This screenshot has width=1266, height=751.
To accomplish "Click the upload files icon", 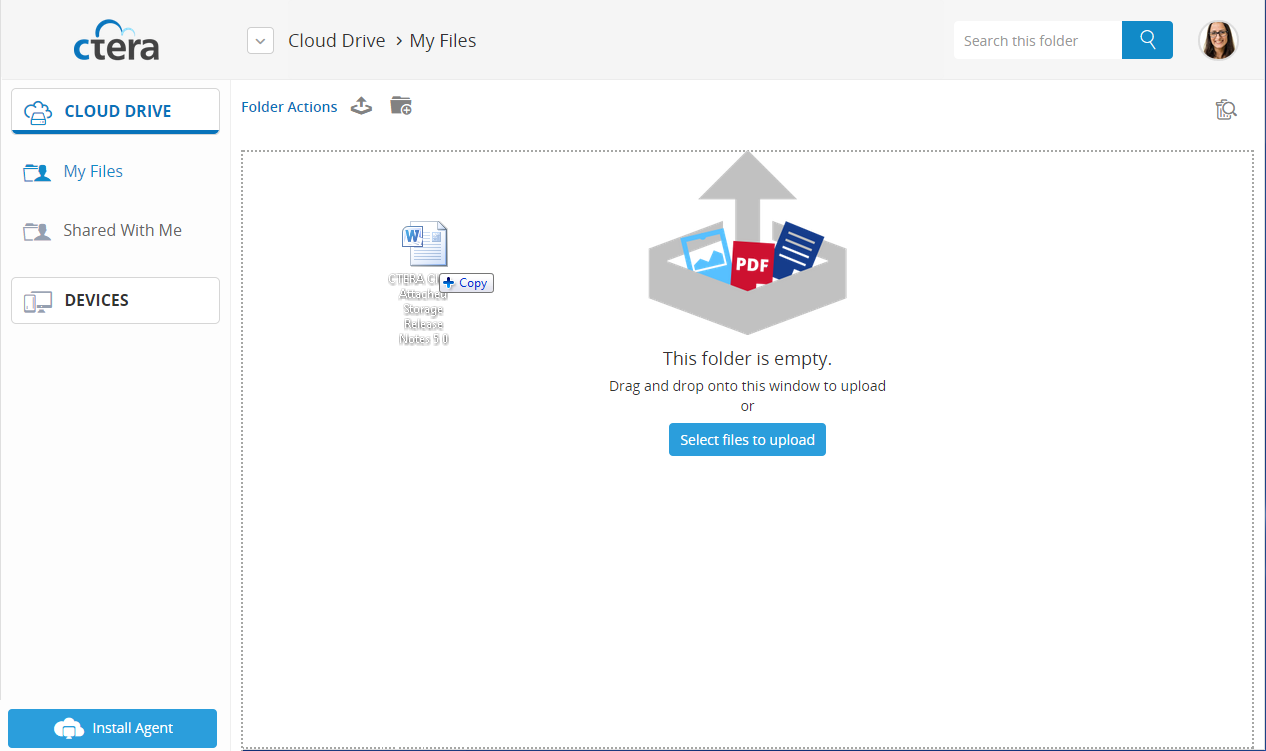I will (361, 105).
